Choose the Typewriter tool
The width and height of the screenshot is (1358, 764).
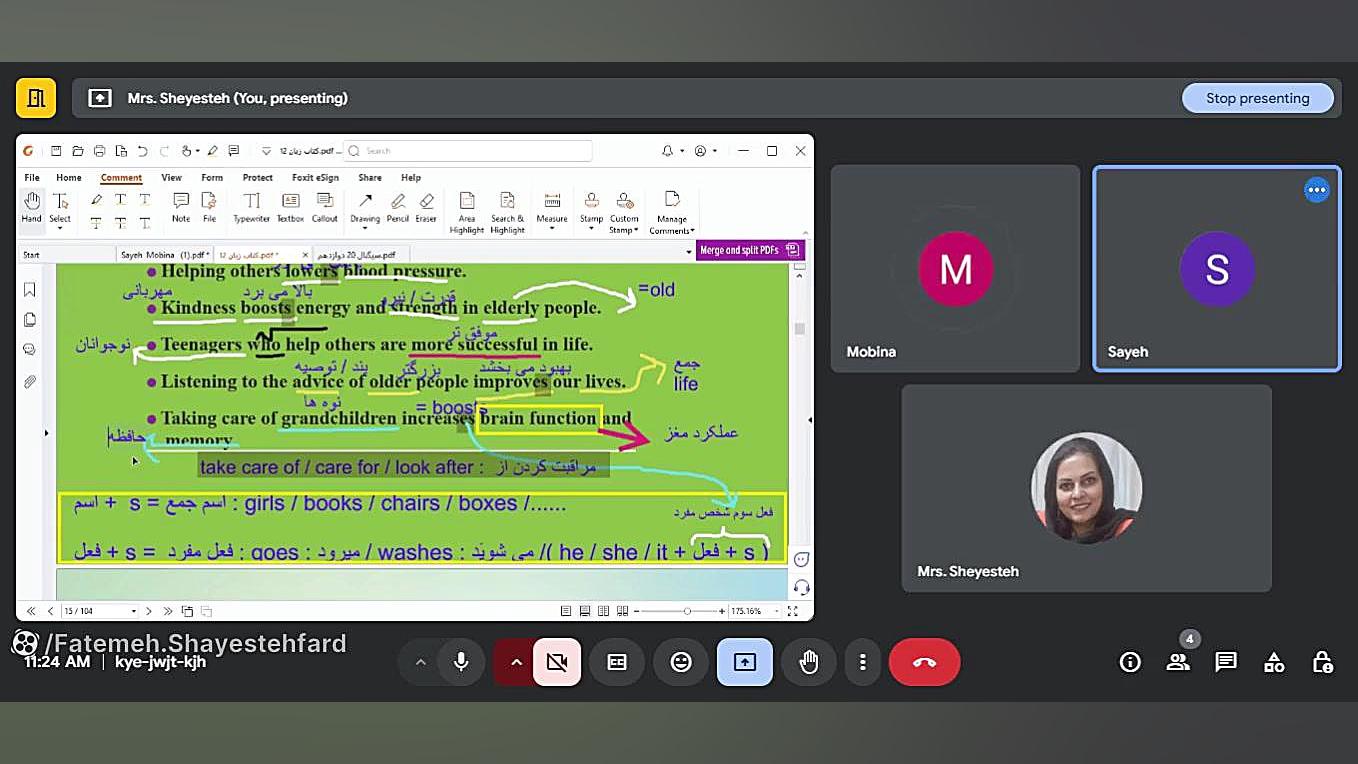252,207
